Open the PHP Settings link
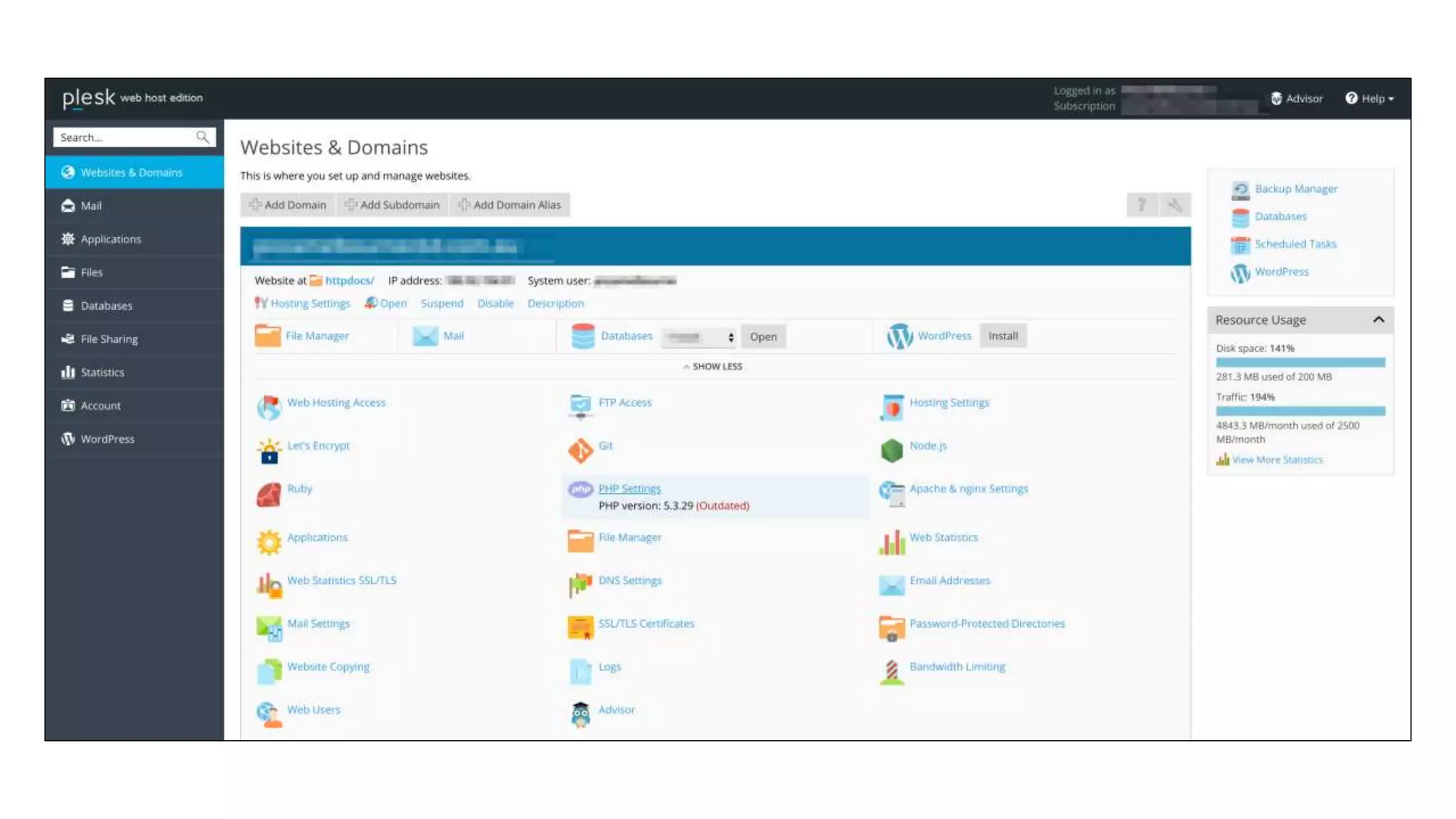This screenshot has height=819, width=1456. click(x=629, y=489)
